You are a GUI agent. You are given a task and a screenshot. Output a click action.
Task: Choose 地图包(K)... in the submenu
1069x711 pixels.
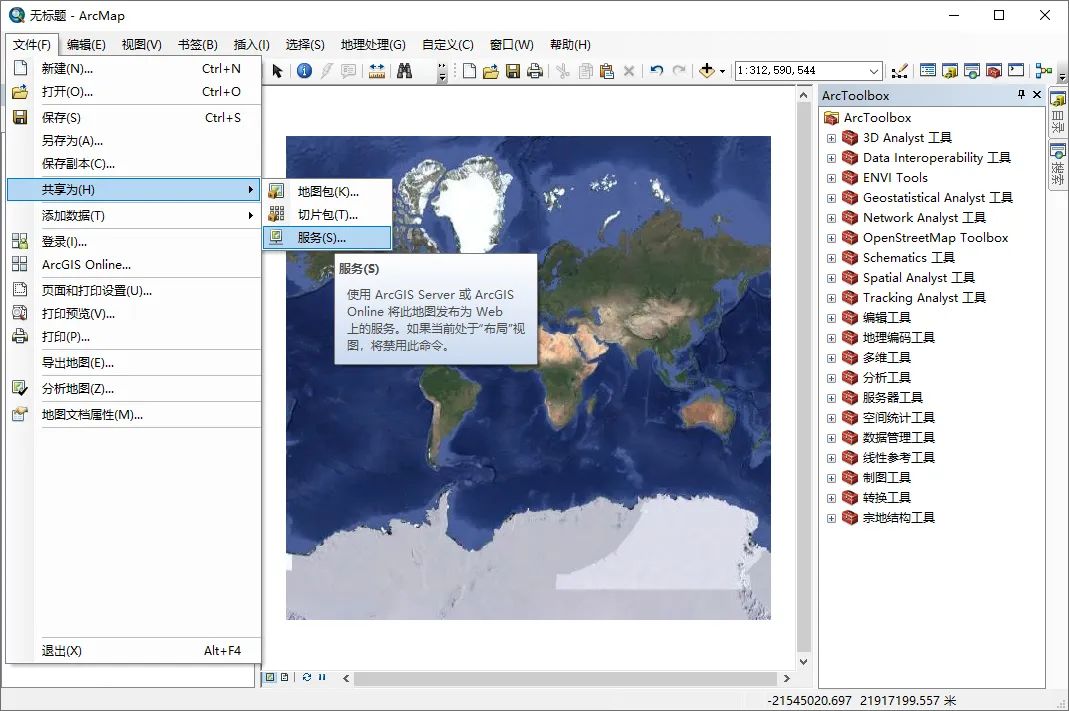pyautogui.click(x=327, y=192)
